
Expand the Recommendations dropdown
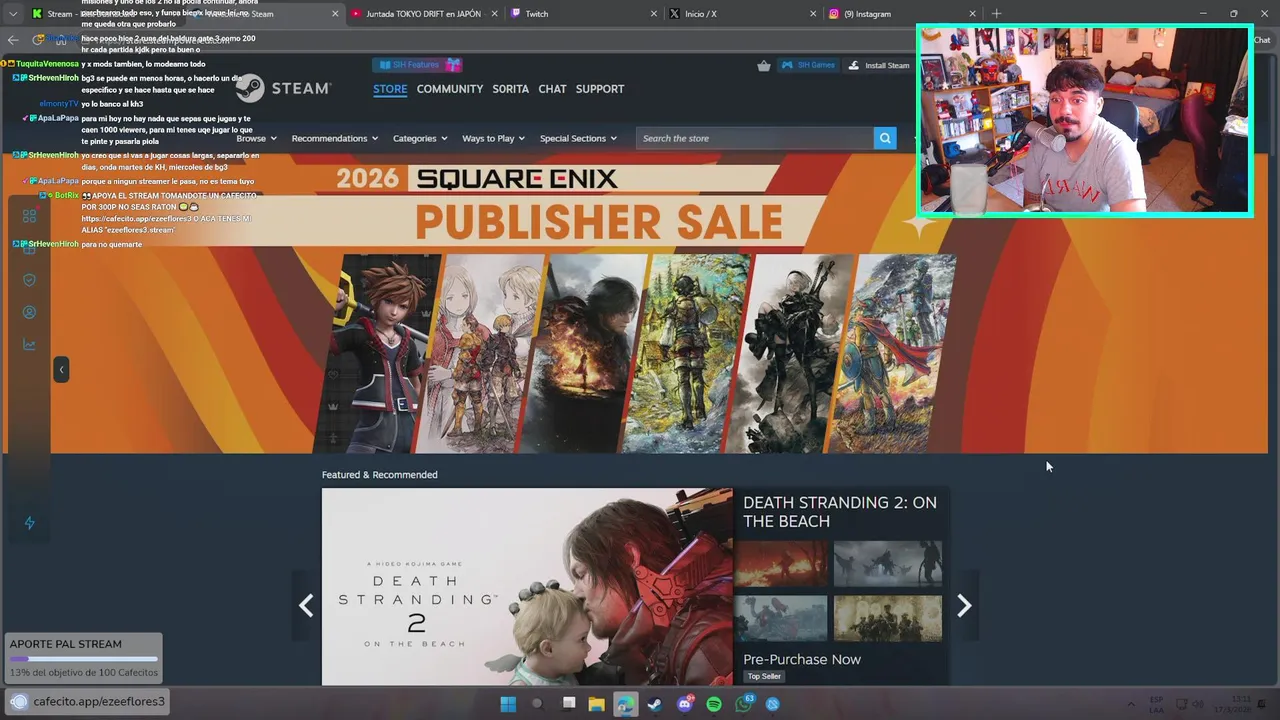pos(335,138)
